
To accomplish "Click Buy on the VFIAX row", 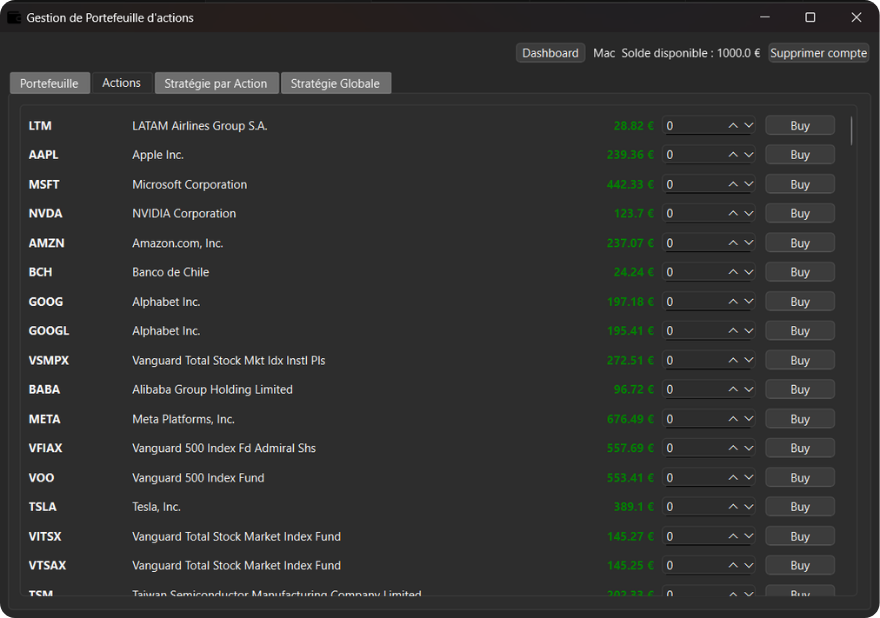I will point(800,448).
